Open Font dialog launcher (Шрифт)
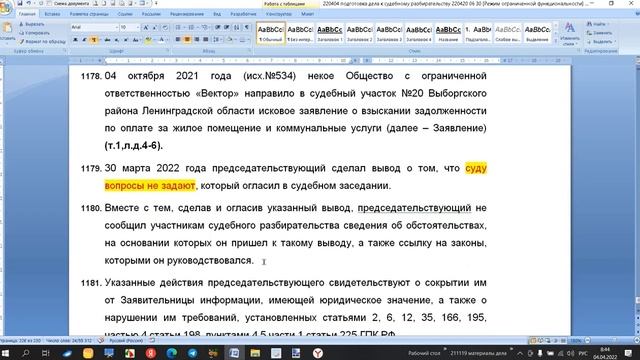 coord(168,51)
